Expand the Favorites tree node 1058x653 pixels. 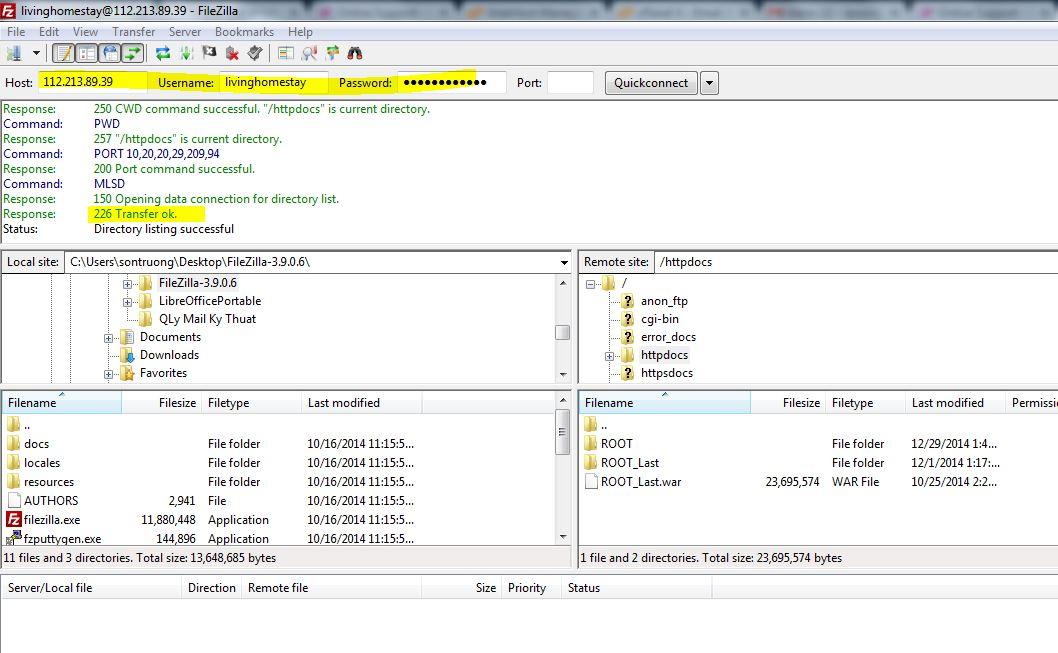[108, 374]
